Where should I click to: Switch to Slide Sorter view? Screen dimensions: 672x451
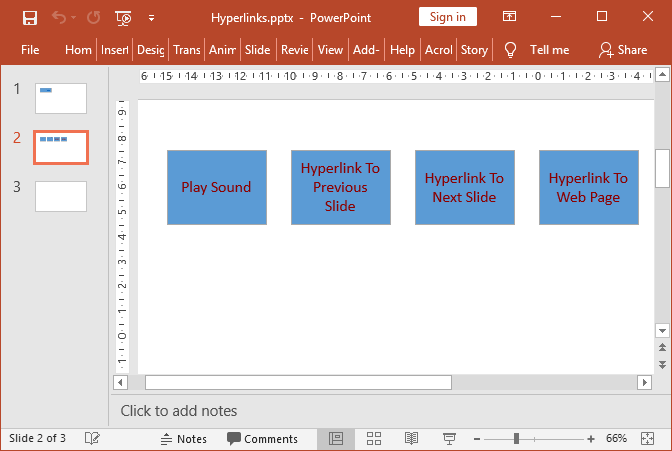(374, 438)
